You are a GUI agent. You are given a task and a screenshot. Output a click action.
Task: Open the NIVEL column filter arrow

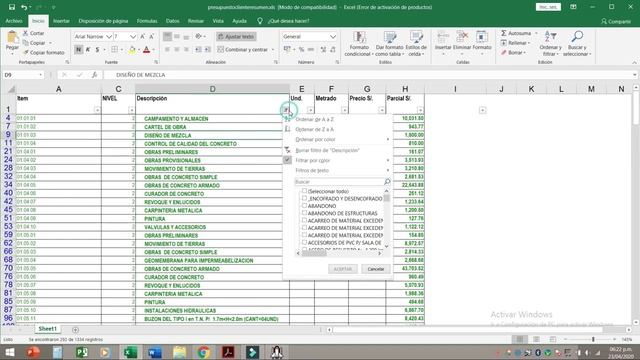(x=131, y=110)
